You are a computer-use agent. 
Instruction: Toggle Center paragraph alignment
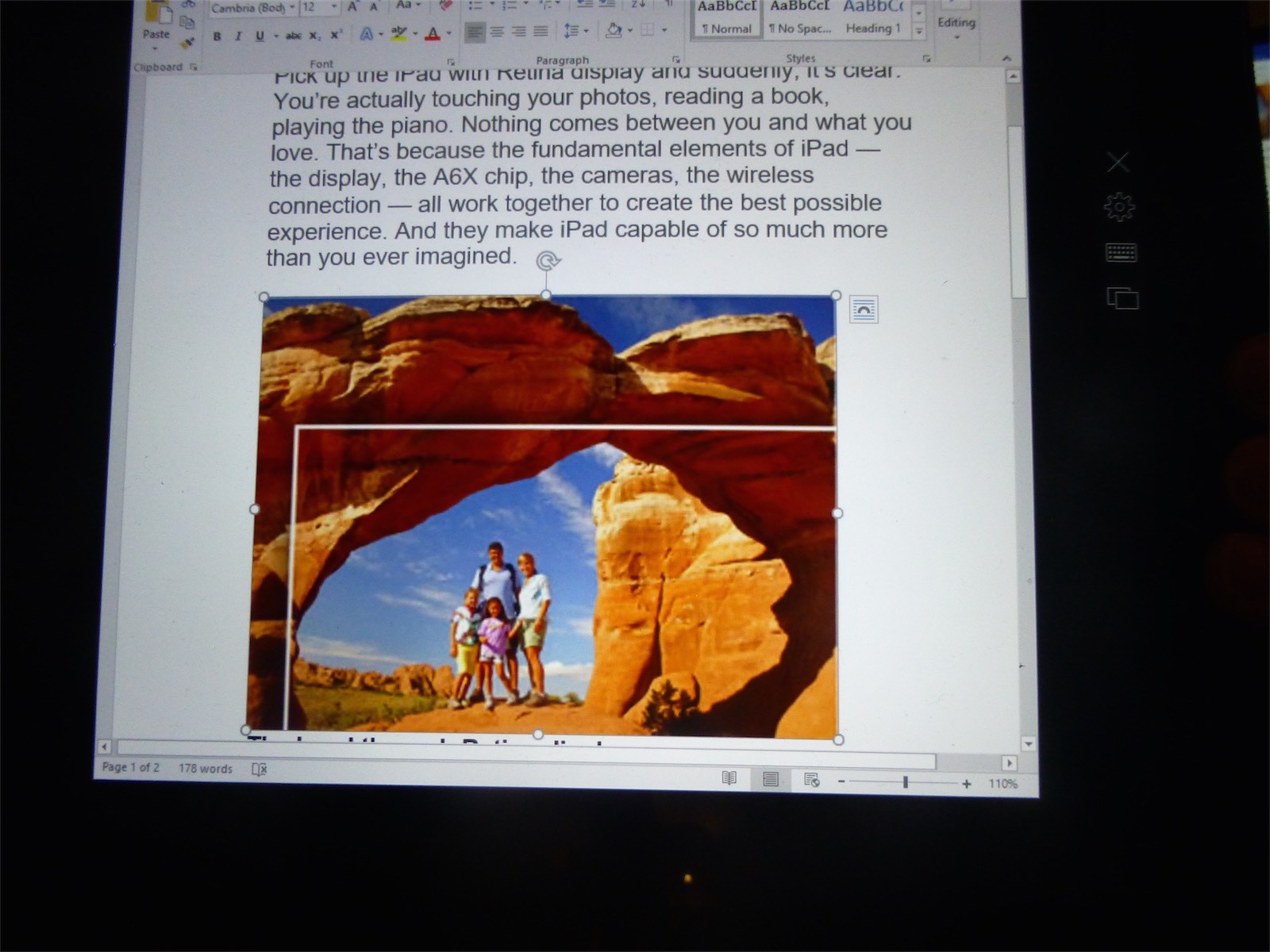pyautogui.click(x=497, y=33)
